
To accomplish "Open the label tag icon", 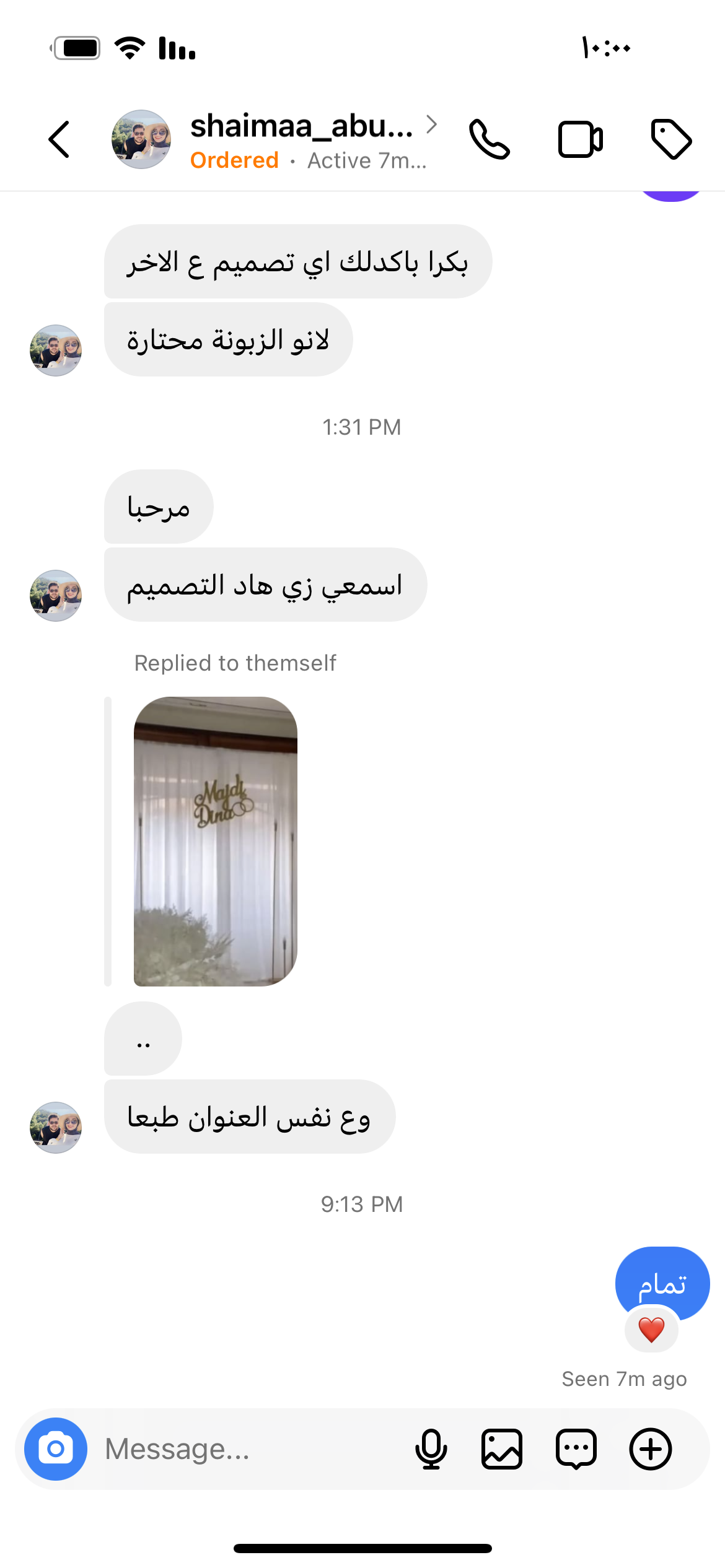I will pyautogui.click(x=671, y=139).
